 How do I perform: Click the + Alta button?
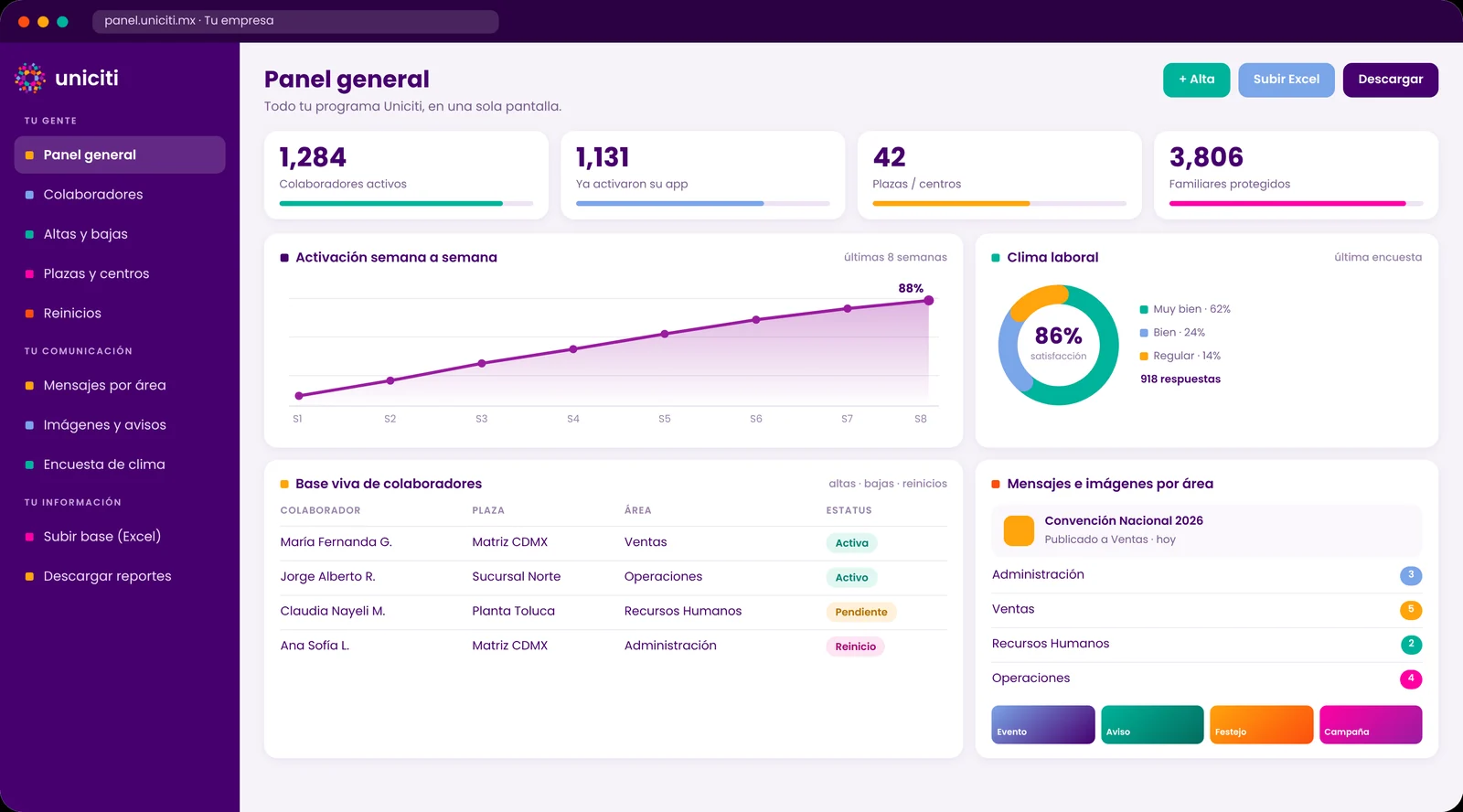pos(1196,80)
